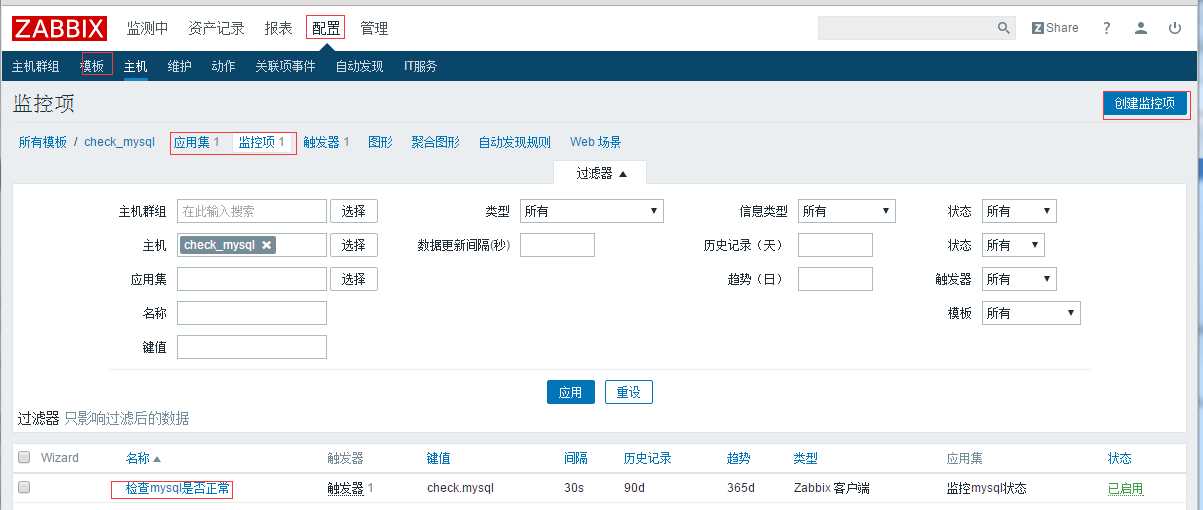Focus 历史记录（天） input
Image resolution: width=1203 pixels, height=510 pixels.
[x=835, y=245]
